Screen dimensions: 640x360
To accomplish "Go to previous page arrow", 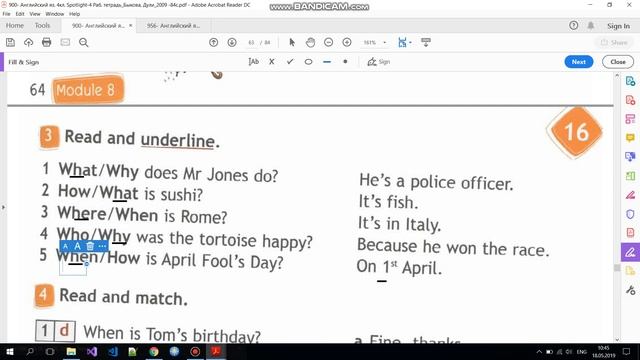I will coord(213,42).
